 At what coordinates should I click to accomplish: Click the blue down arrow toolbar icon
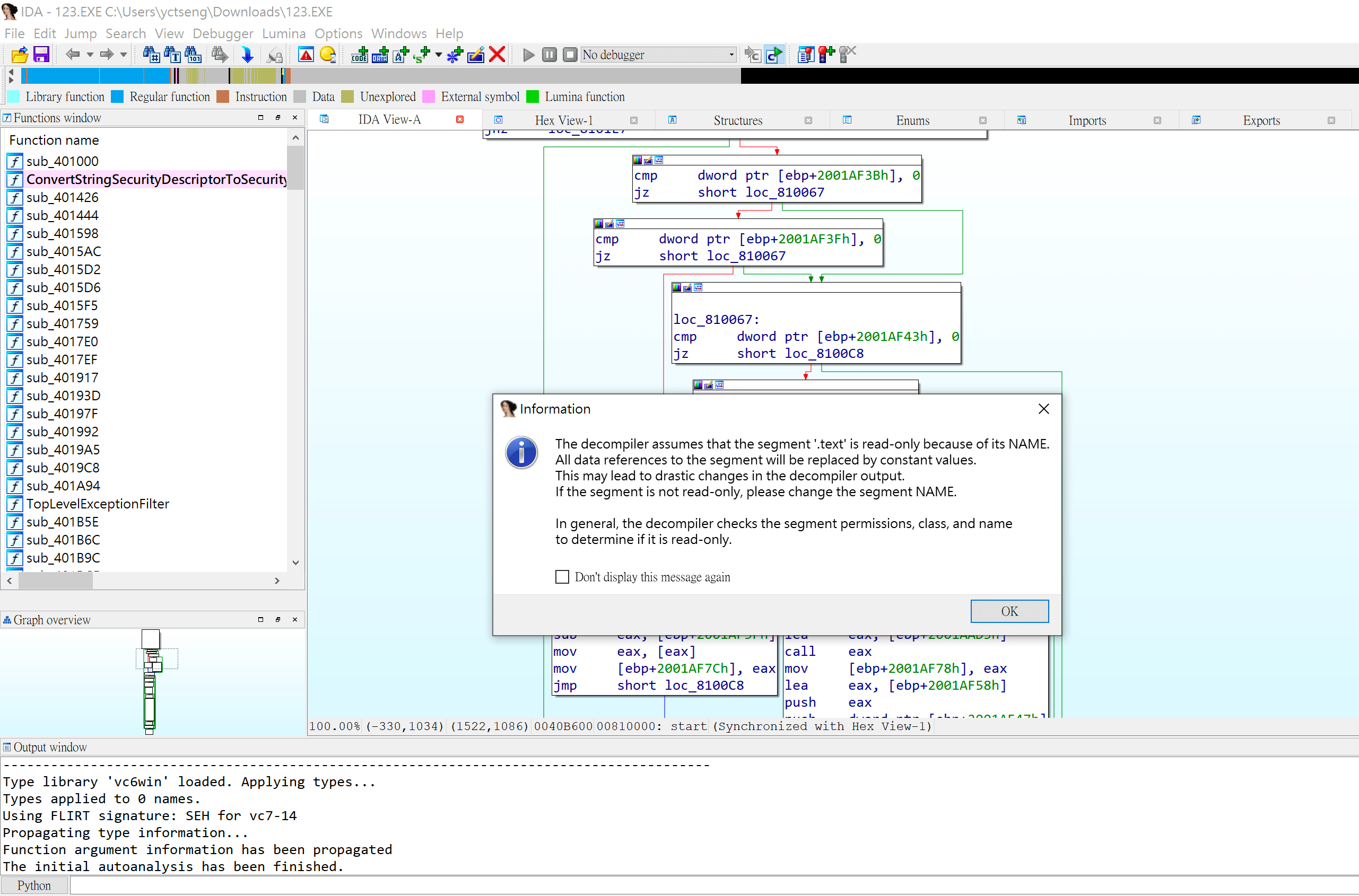(x=247, y=55)
